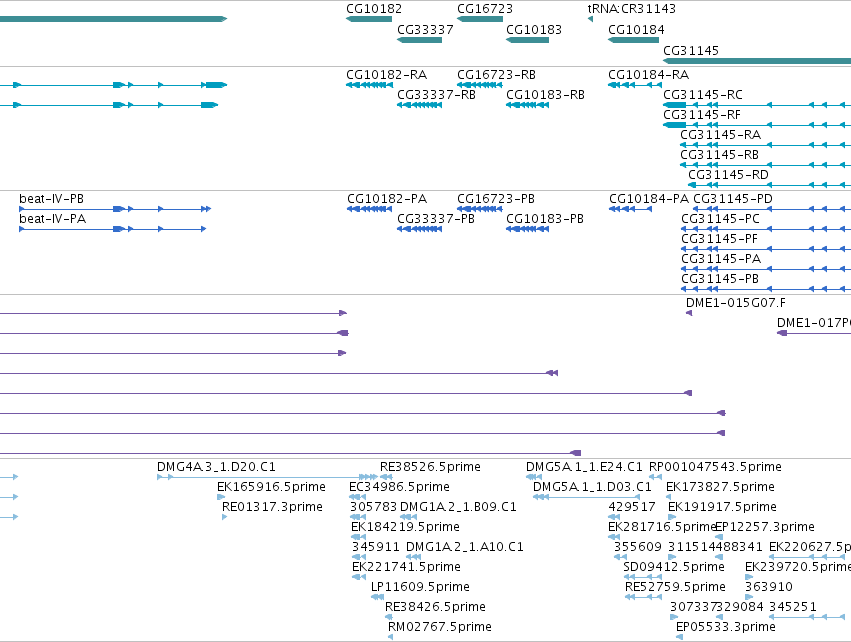This screenshot has height=642, width=851.
Task: Open EST DMG5A1_1.D03.C1
Action: pyautogui.click(x=592, y=487)
